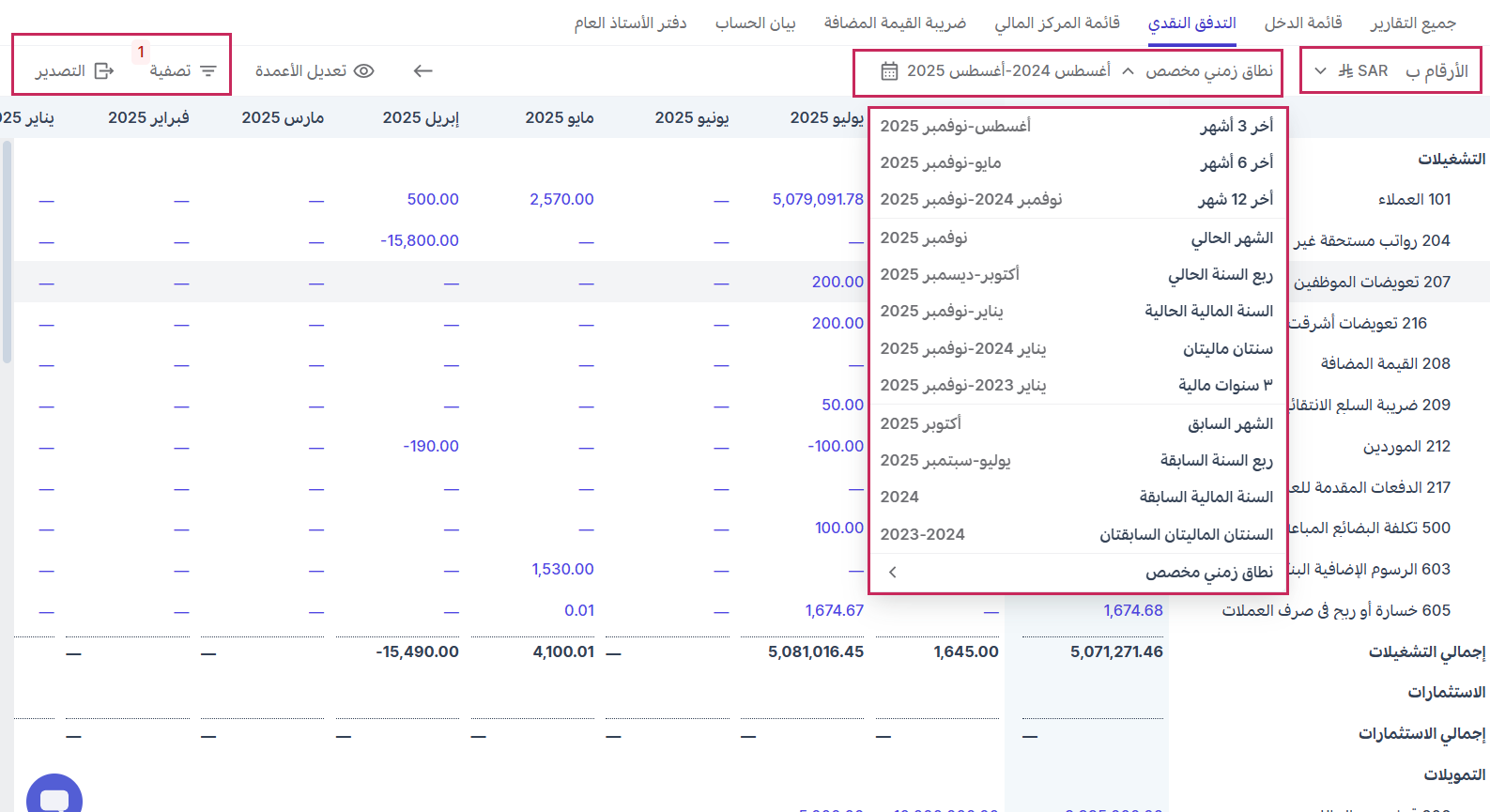Click the calendar icon in the date range selector
This screenshot has height=812, width=1490.
[889, 71]
